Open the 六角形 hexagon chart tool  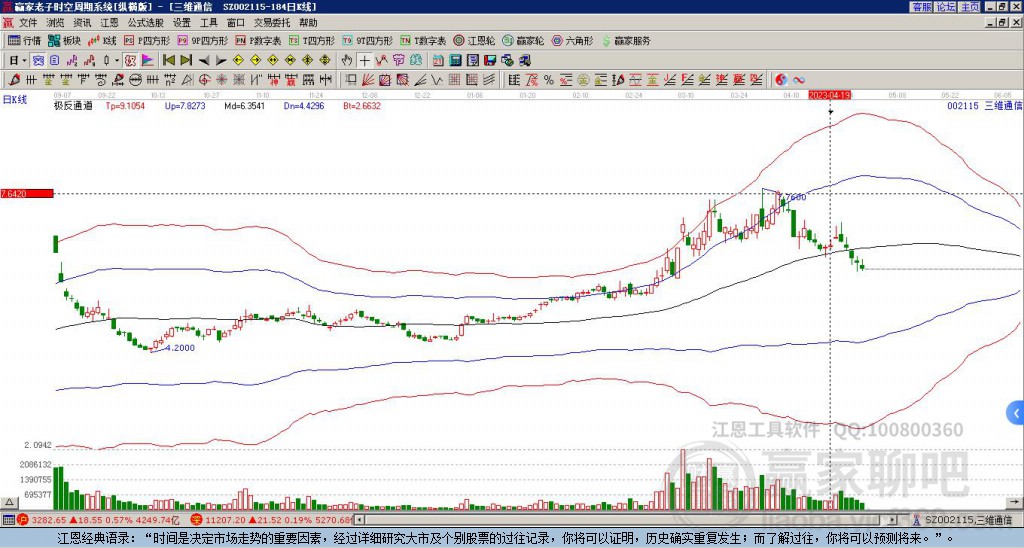pos(572,41)
